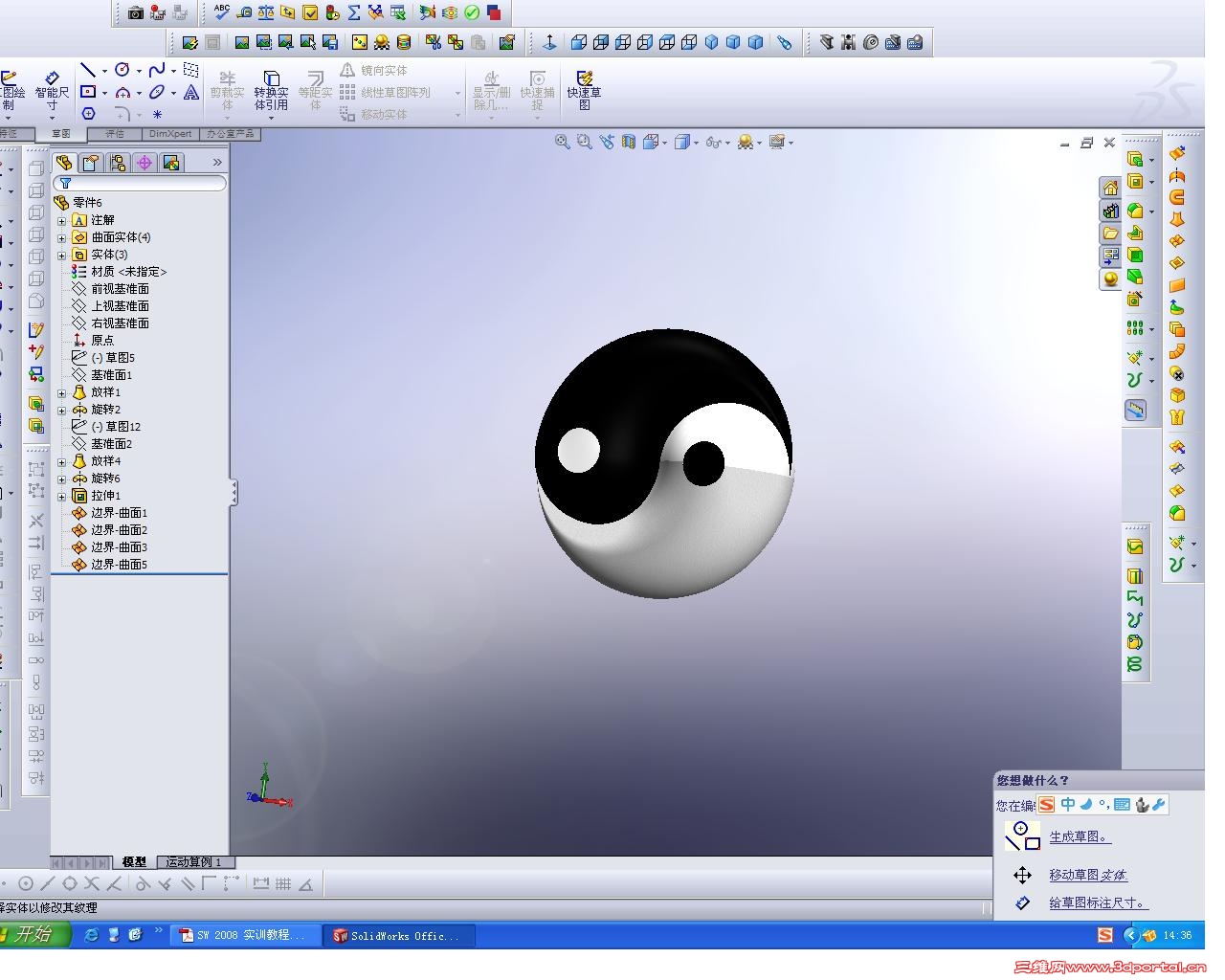Click the 快速草图 rapid sketch tool
The width and height of the screenshot is (1225, 980).
click(x=584, y=90)
